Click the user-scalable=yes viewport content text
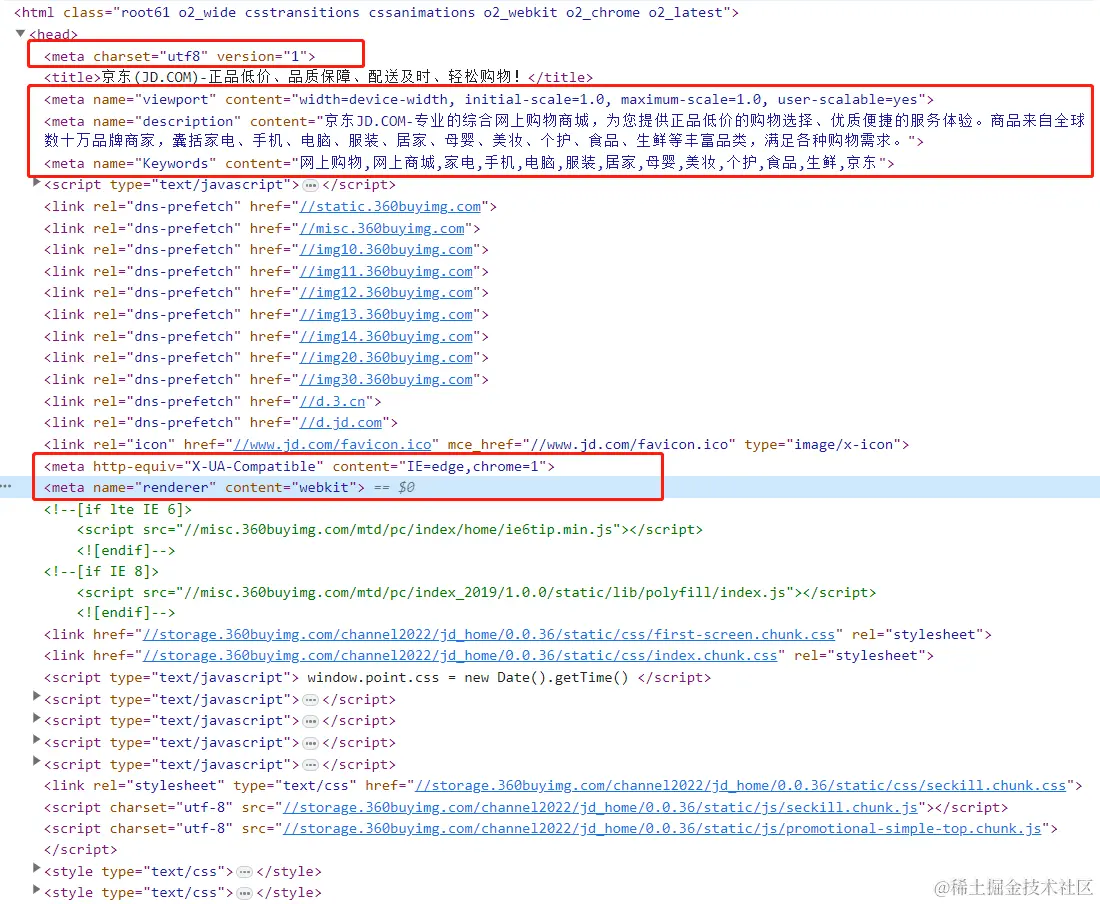This screenshot has height=904, width=1100. pyautogui.click(x=847, y=100)
